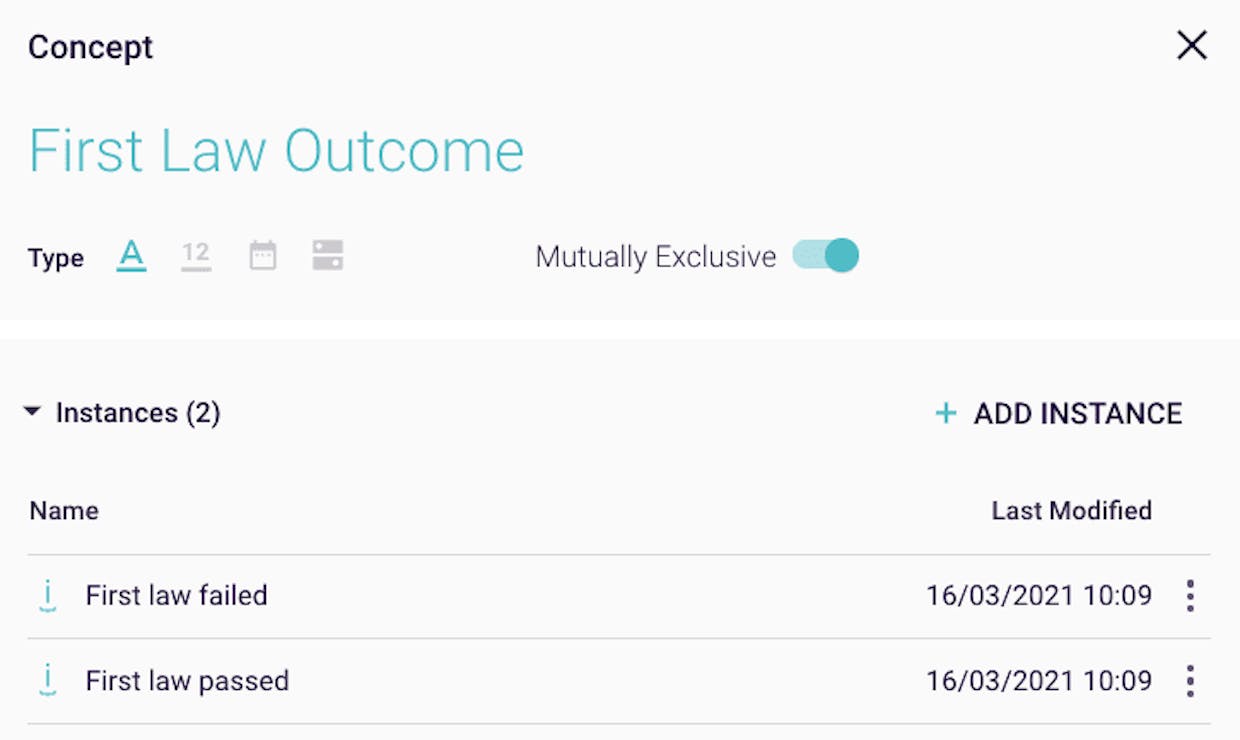Image resolution: width=1240 pixels, height=740 pixels.
Task: Click the Mutually Exclusive label text
Action: [x=656, y=257]
